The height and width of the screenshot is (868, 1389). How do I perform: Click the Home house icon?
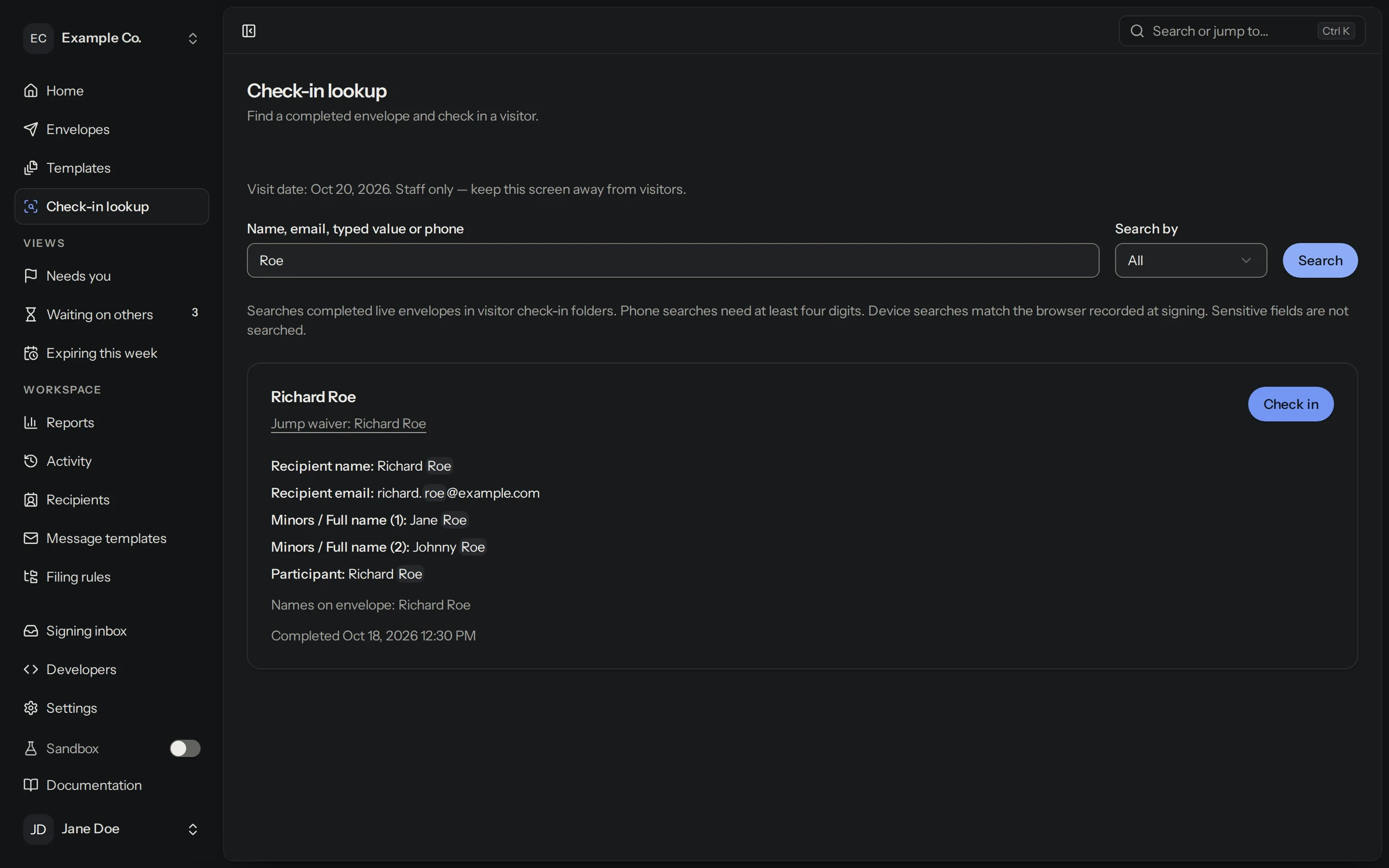tap(31, 91)
